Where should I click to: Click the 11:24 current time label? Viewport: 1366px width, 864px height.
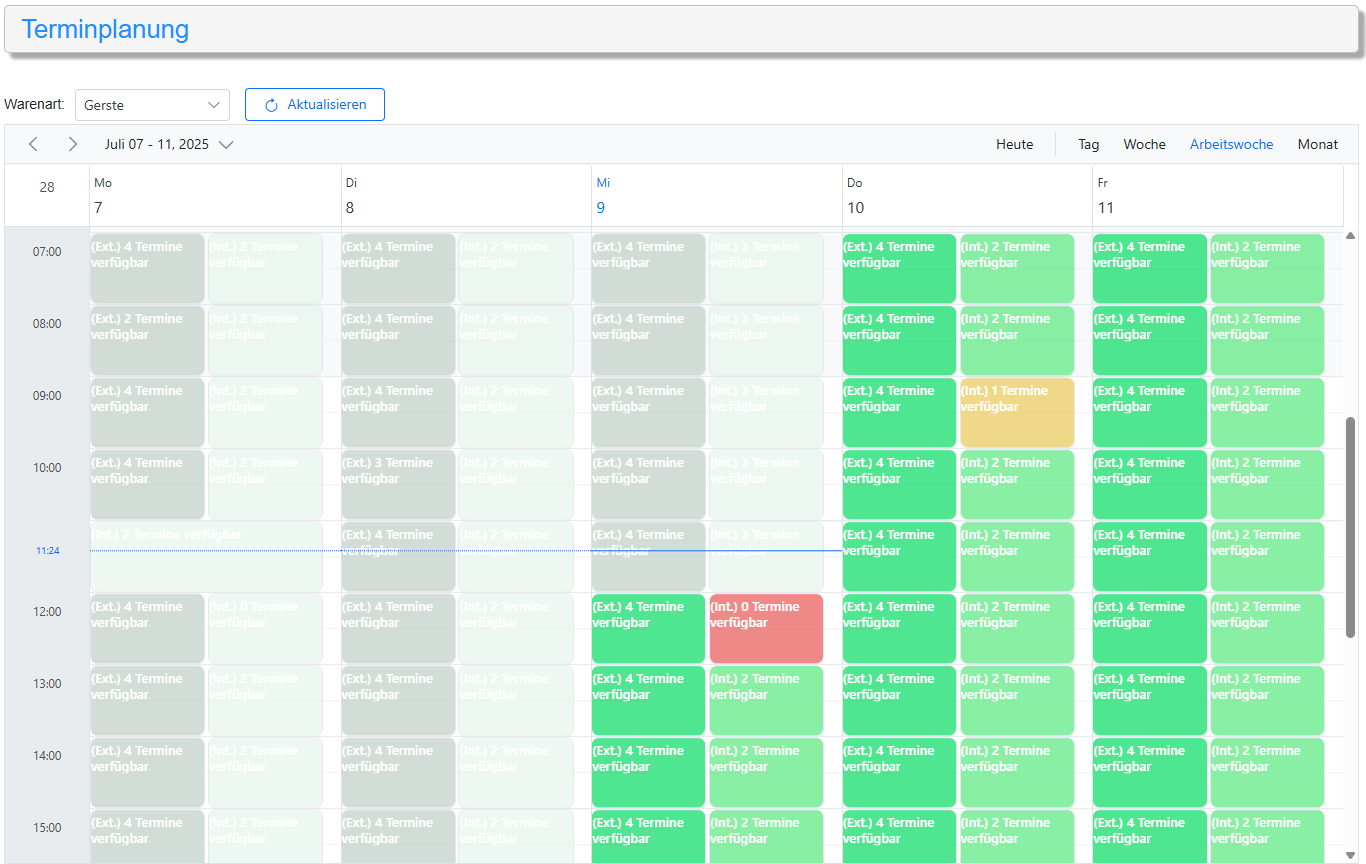tap(47, 551)
